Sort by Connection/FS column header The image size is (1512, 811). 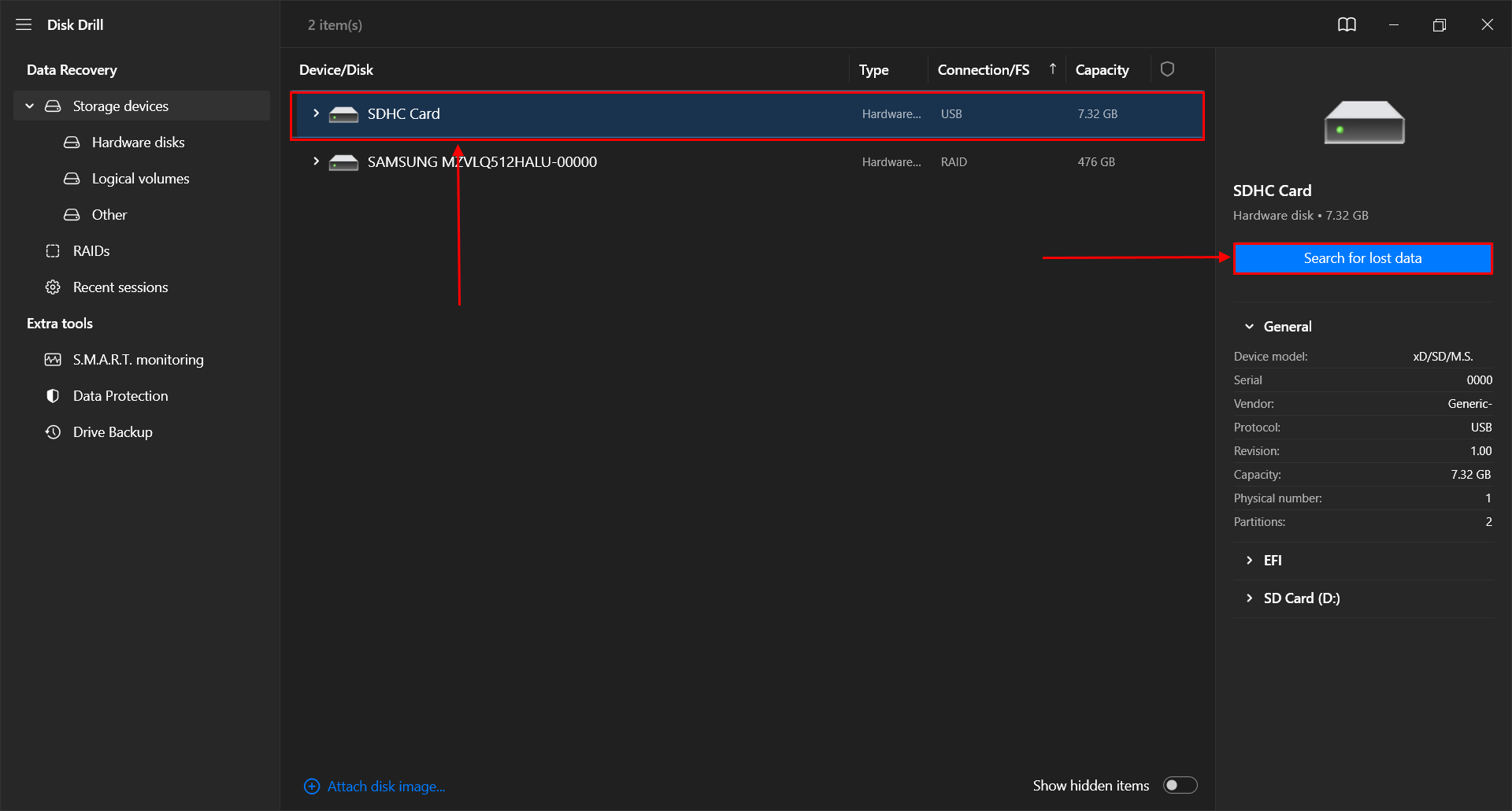pyautogui.click(x=984, y=69)
